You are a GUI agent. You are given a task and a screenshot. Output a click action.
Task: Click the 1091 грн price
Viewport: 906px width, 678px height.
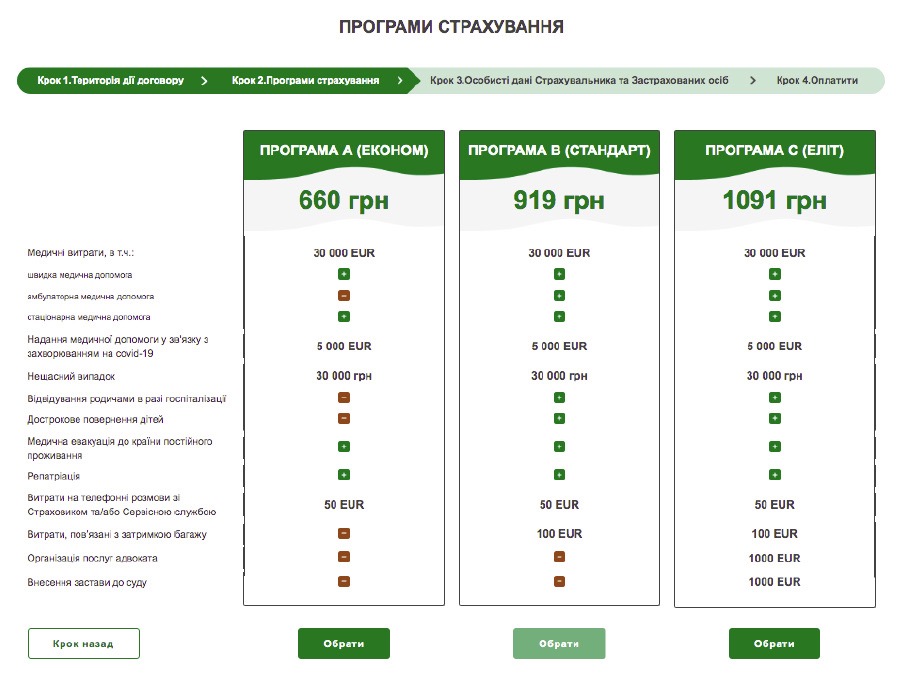(x=774, y=201)
